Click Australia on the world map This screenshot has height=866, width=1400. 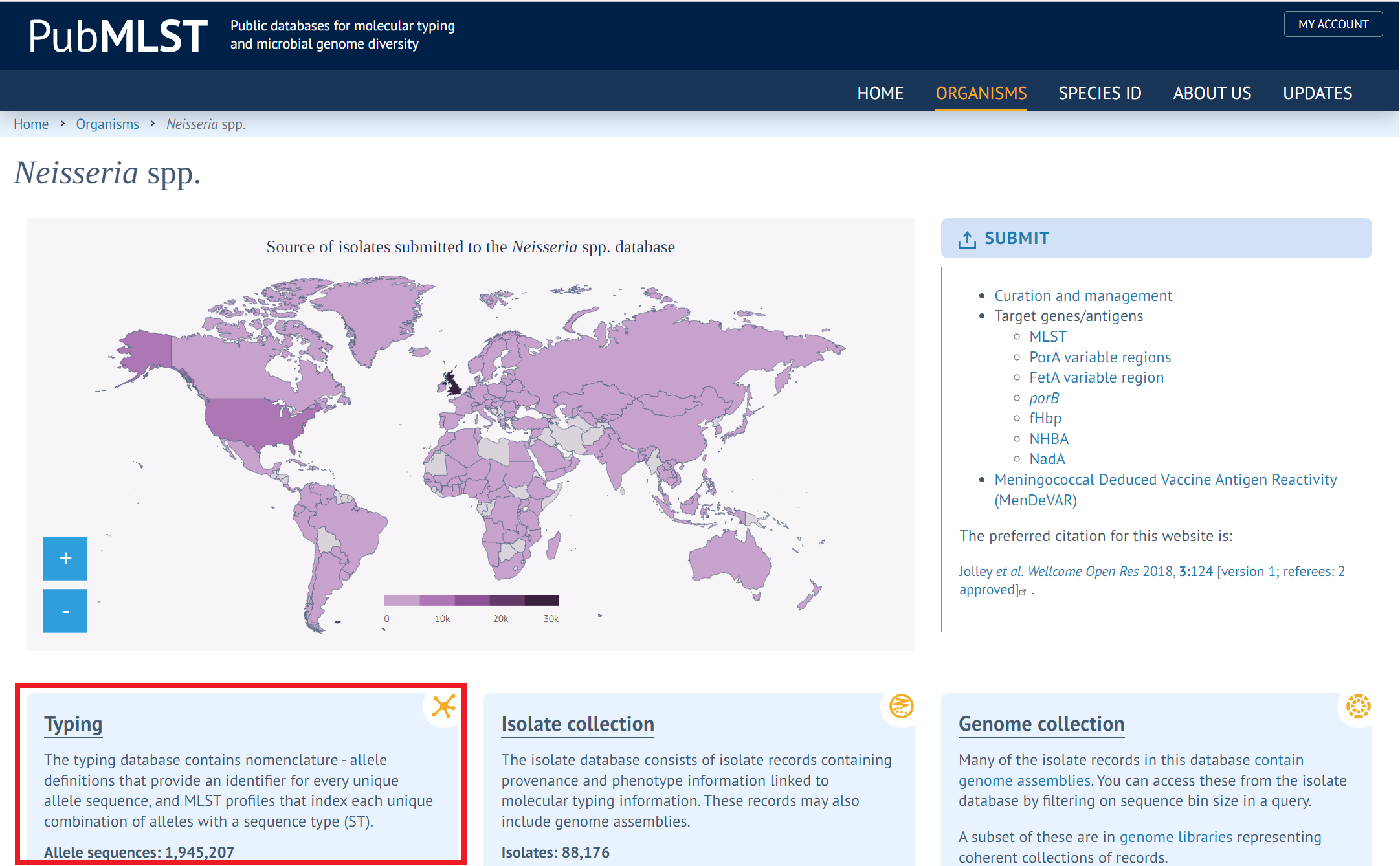[731, 560]
